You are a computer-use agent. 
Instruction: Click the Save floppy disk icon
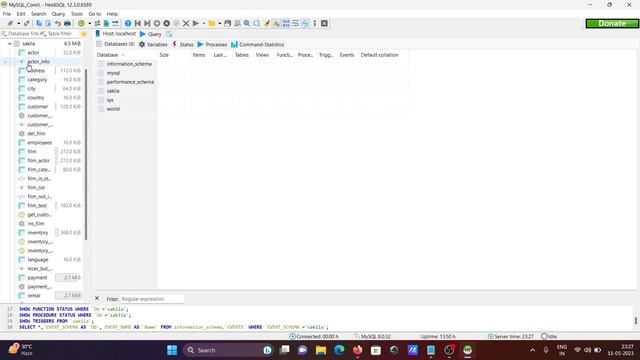[x=227, y=23]
